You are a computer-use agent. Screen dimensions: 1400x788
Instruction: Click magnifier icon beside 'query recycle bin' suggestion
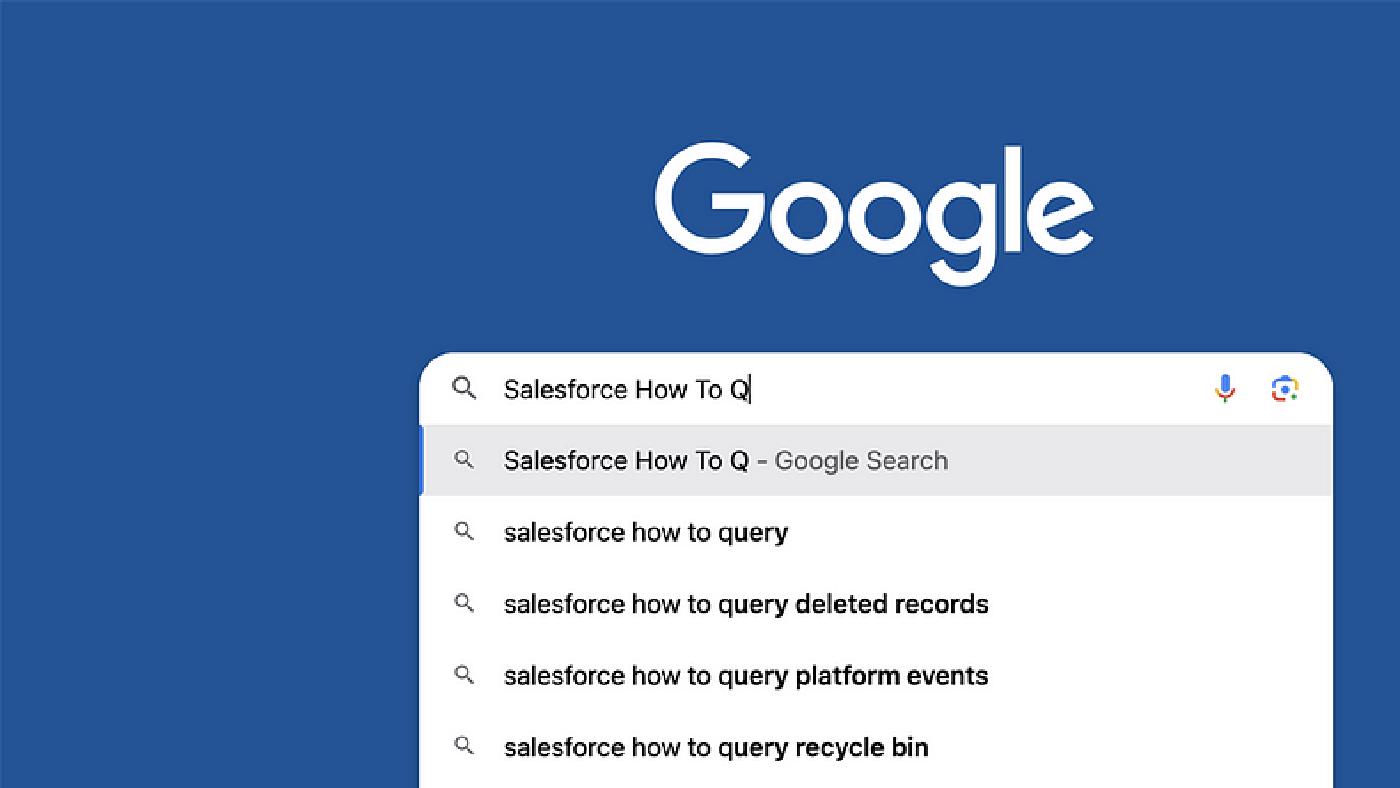click(464, 747)
